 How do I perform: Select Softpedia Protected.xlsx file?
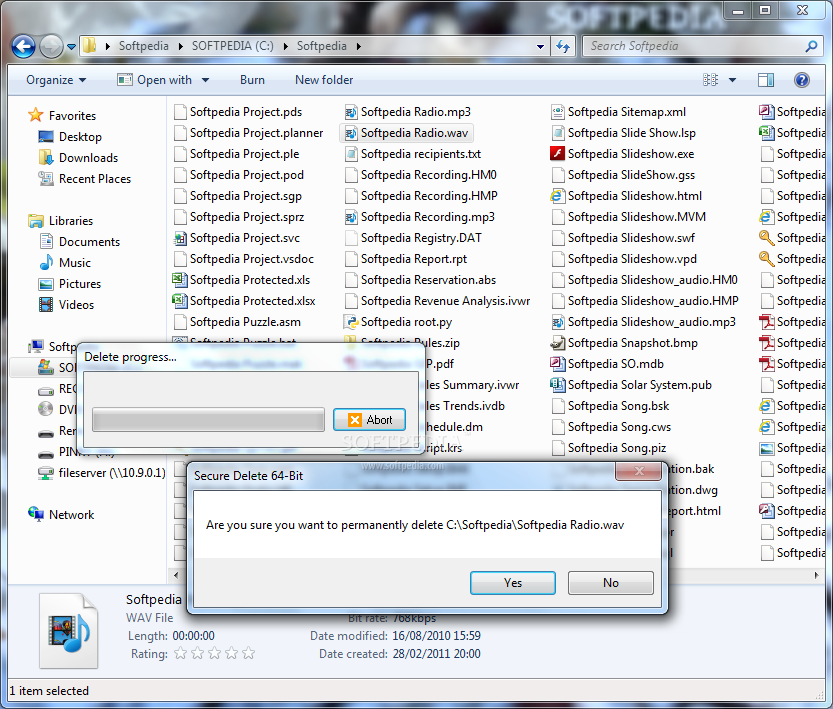(x=244, y=301)
